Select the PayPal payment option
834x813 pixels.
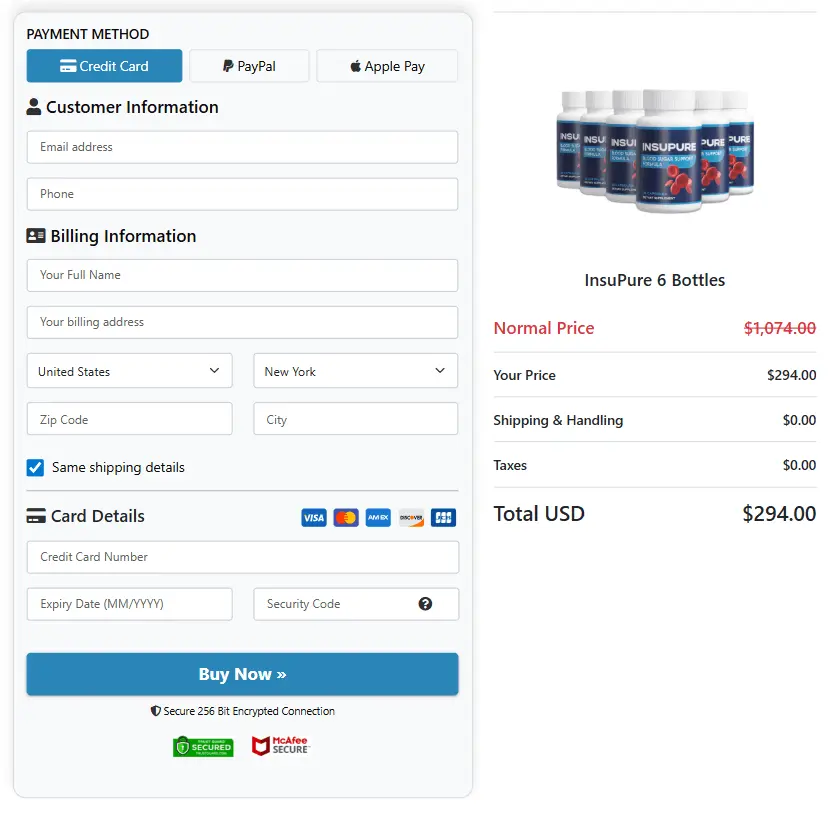click(249, 65)
